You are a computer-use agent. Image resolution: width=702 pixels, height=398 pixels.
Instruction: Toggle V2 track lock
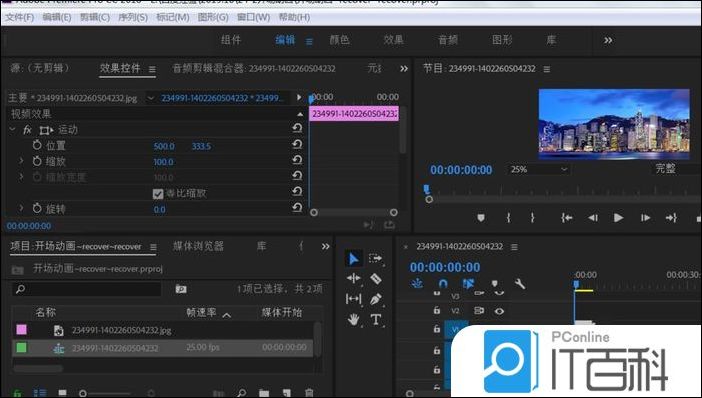click(437, 310)
